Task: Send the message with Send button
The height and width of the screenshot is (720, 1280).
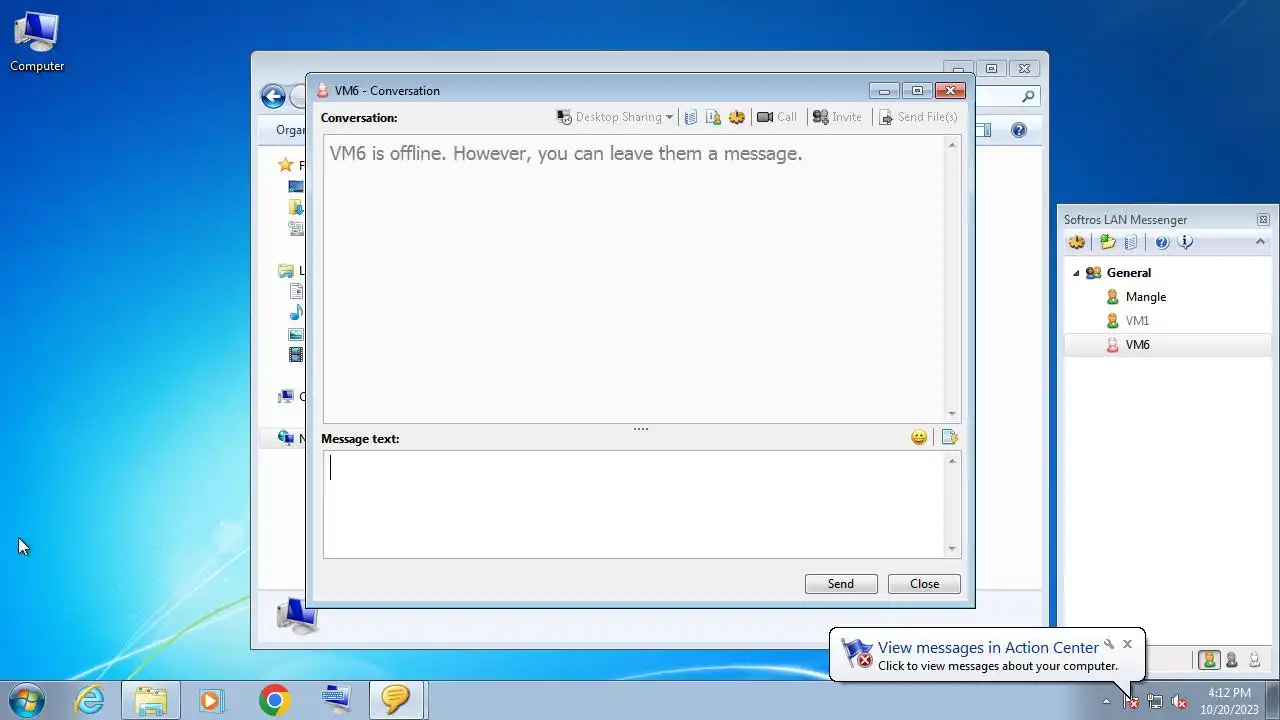Action: click(x=841, y=584)
